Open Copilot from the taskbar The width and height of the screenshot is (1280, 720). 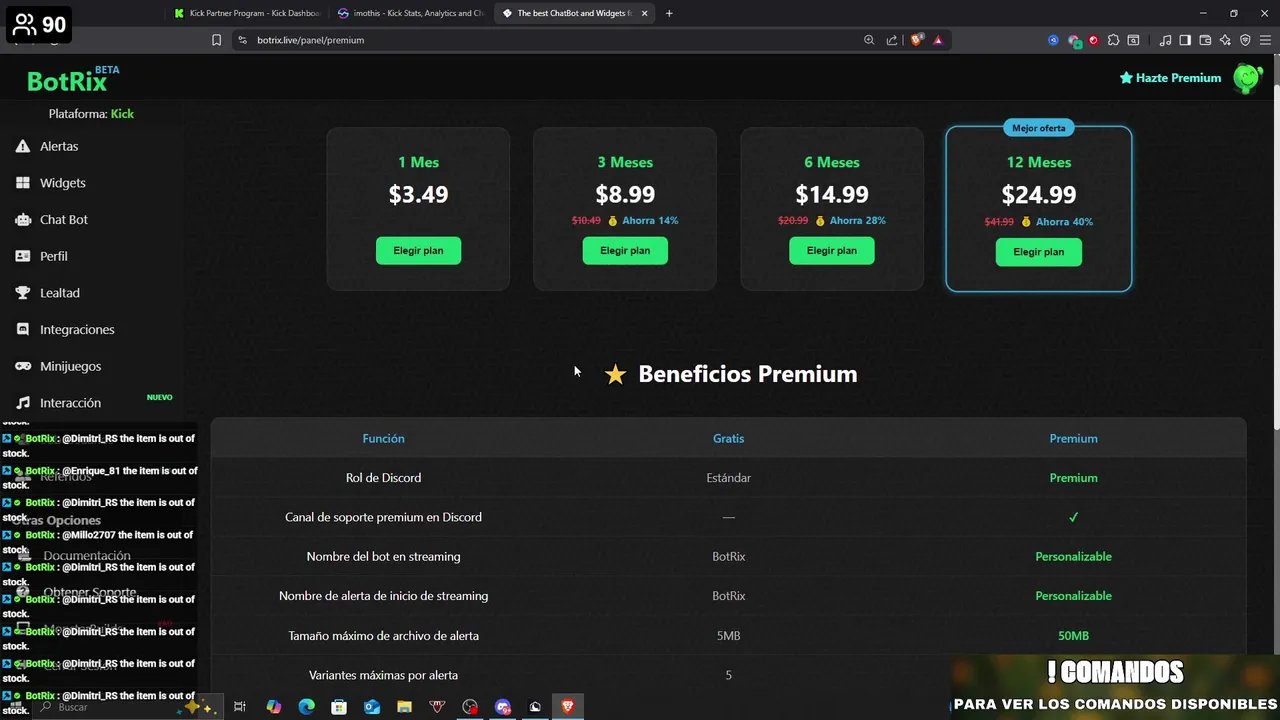[x=273, y=707]
